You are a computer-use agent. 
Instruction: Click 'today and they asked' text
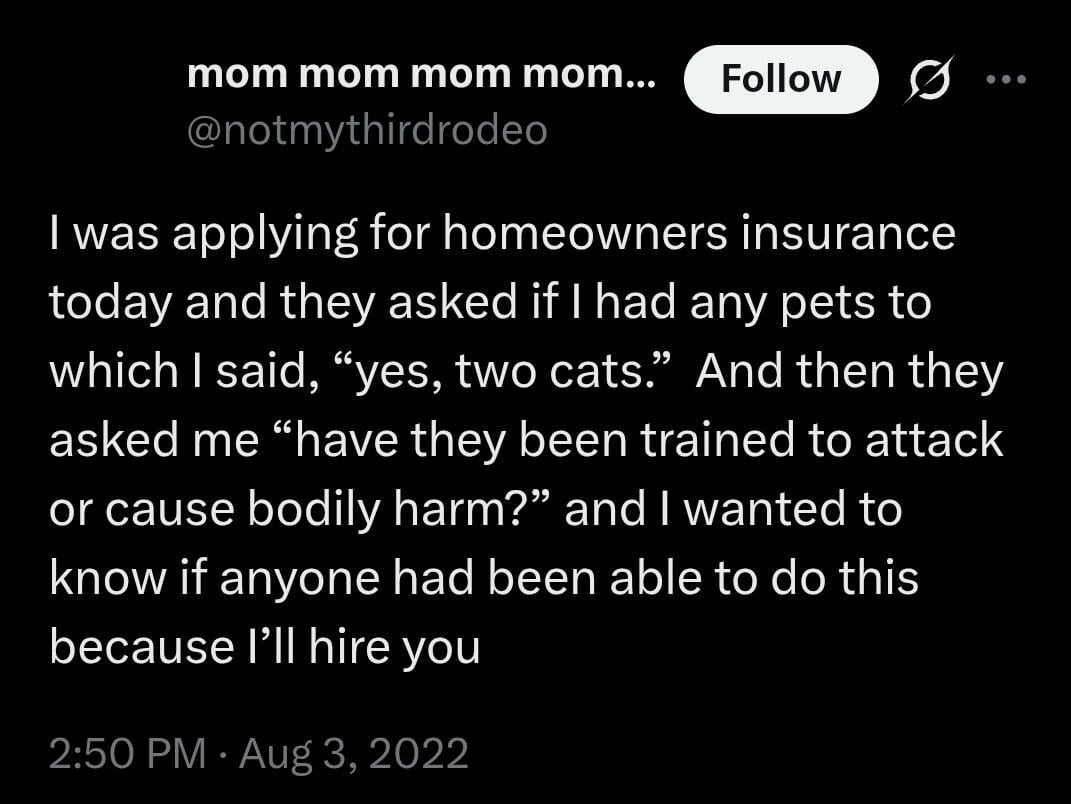(283, 303)
